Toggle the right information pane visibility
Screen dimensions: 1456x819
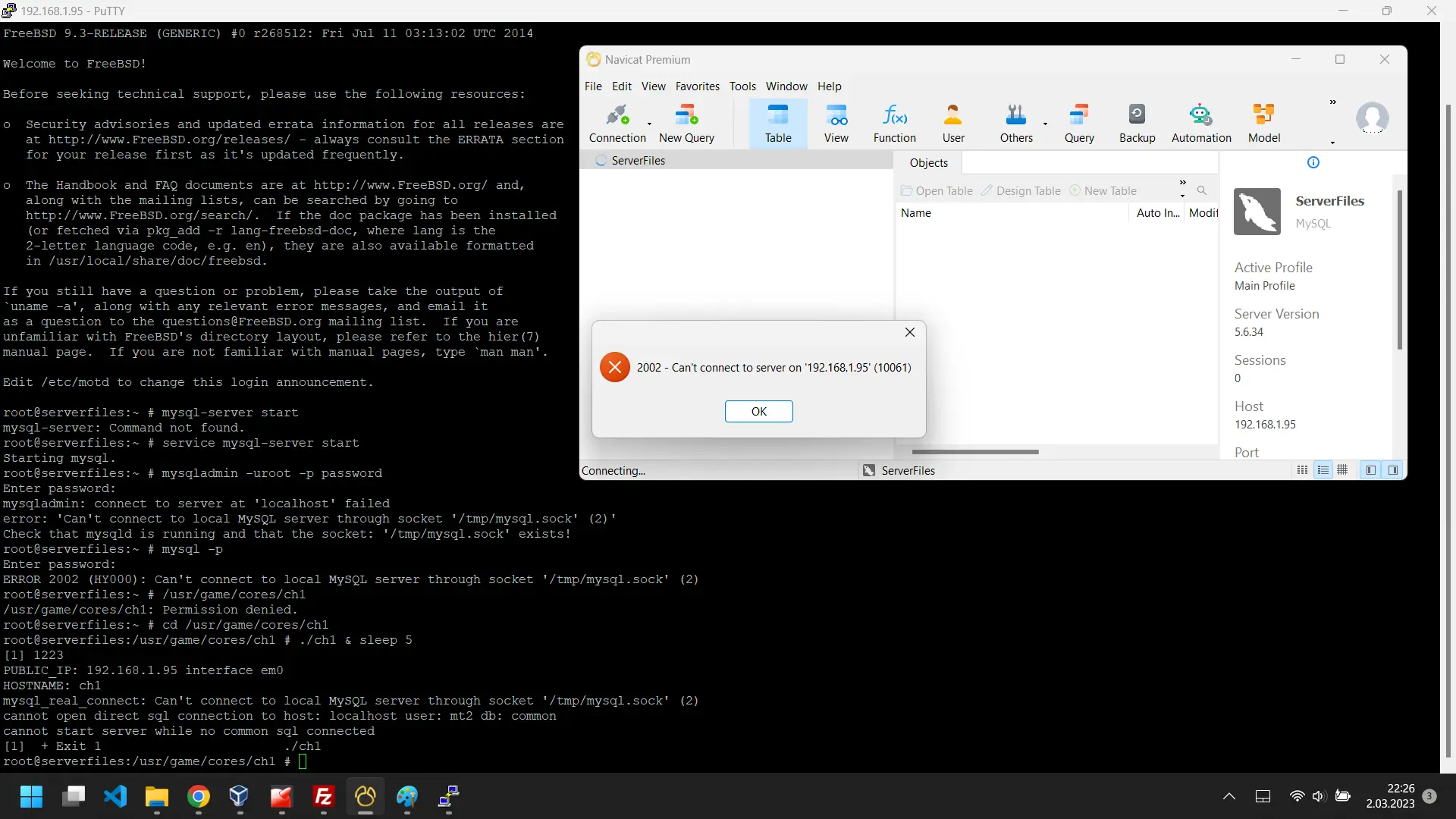coord(1393,470)
